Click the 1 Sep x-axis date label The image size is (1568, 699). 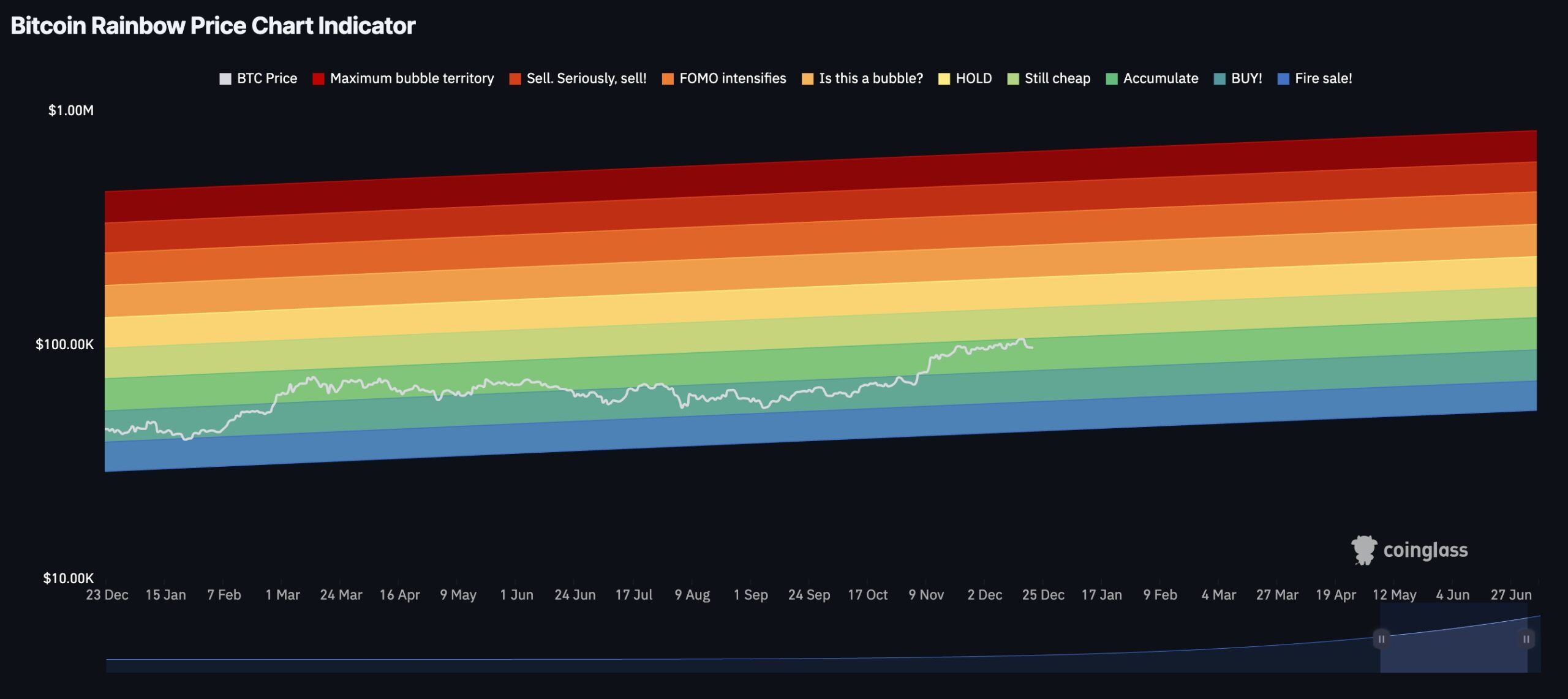point(751,595)
